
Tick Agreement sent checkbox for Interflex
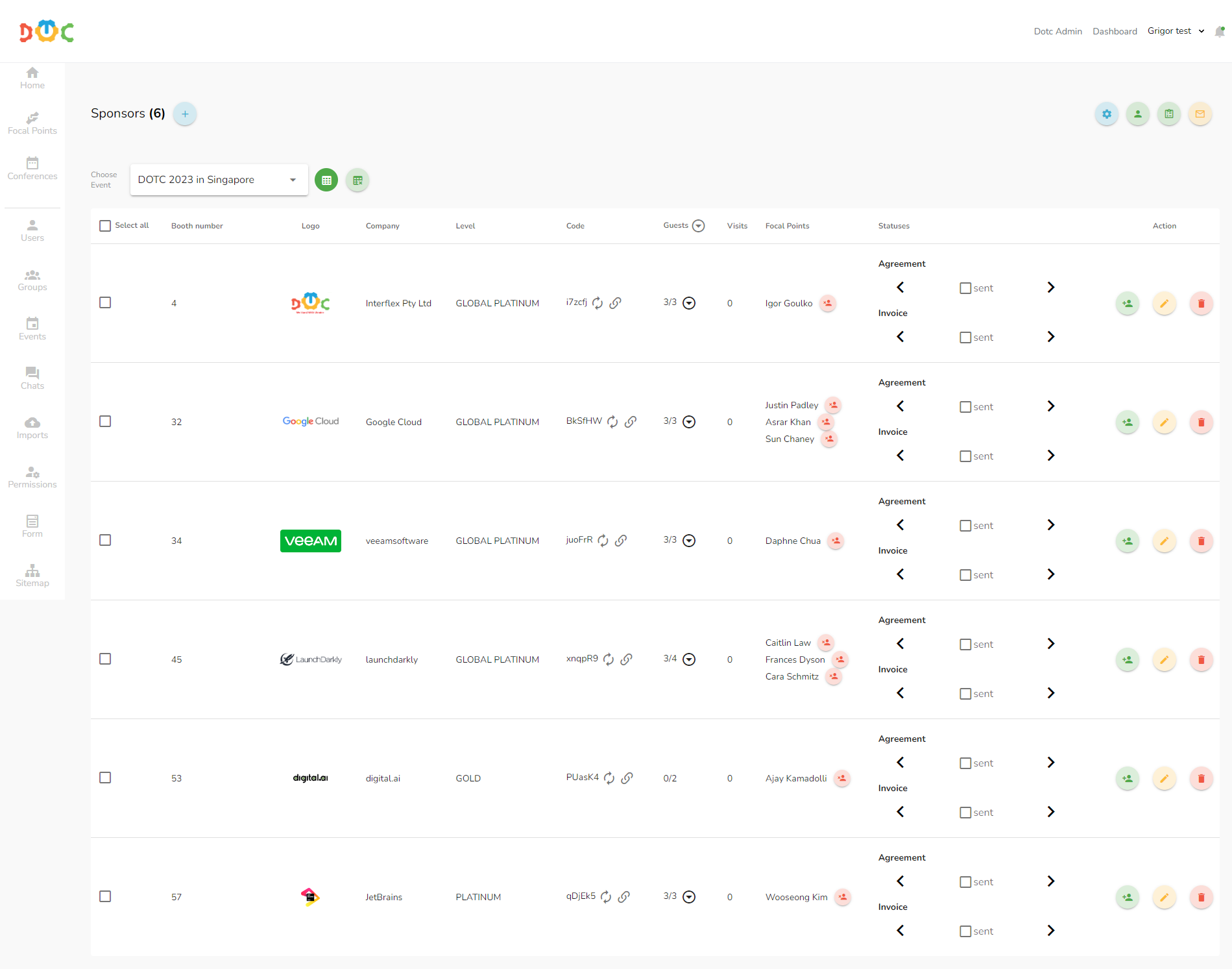pyautogui.click(x=965, y=288)
